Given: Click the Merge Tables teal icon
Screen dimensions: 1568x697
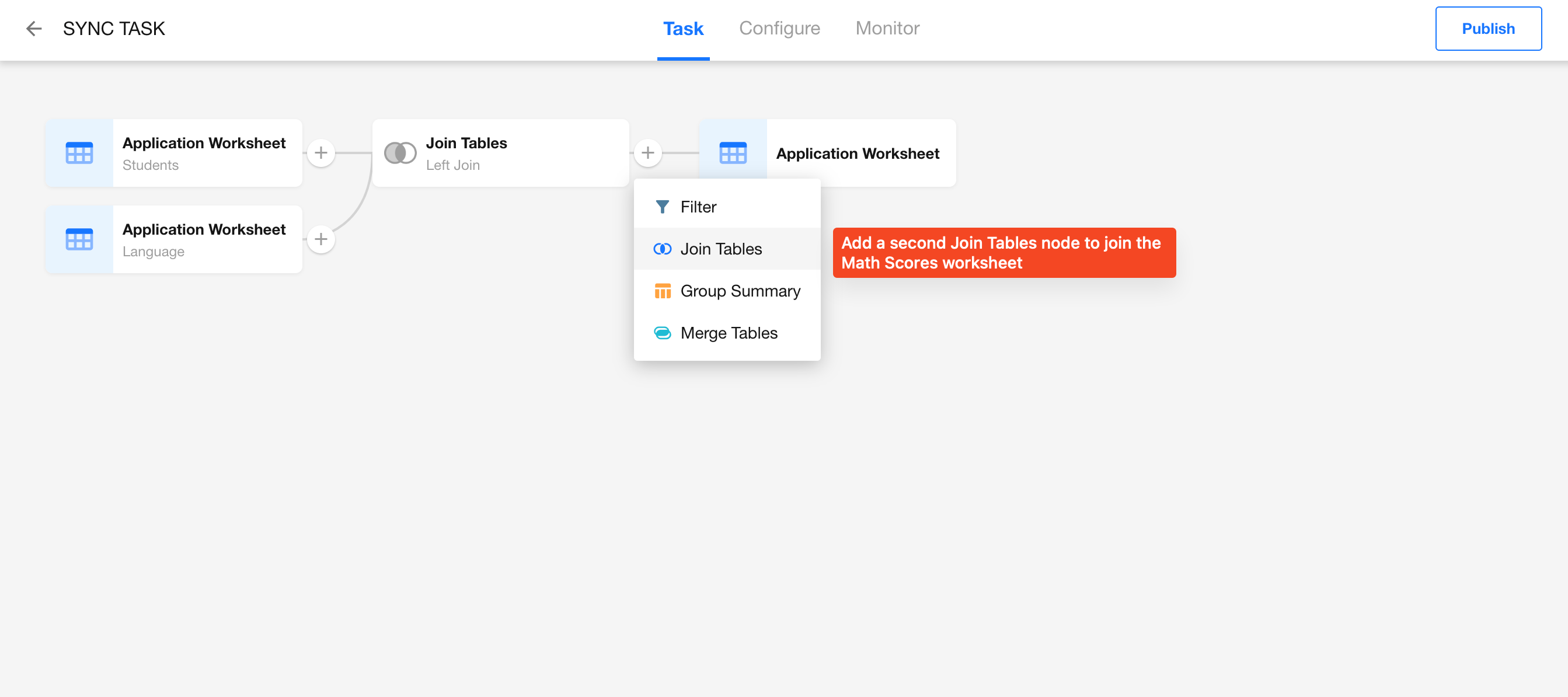Looking at the screenshot, I should [661, 333].
